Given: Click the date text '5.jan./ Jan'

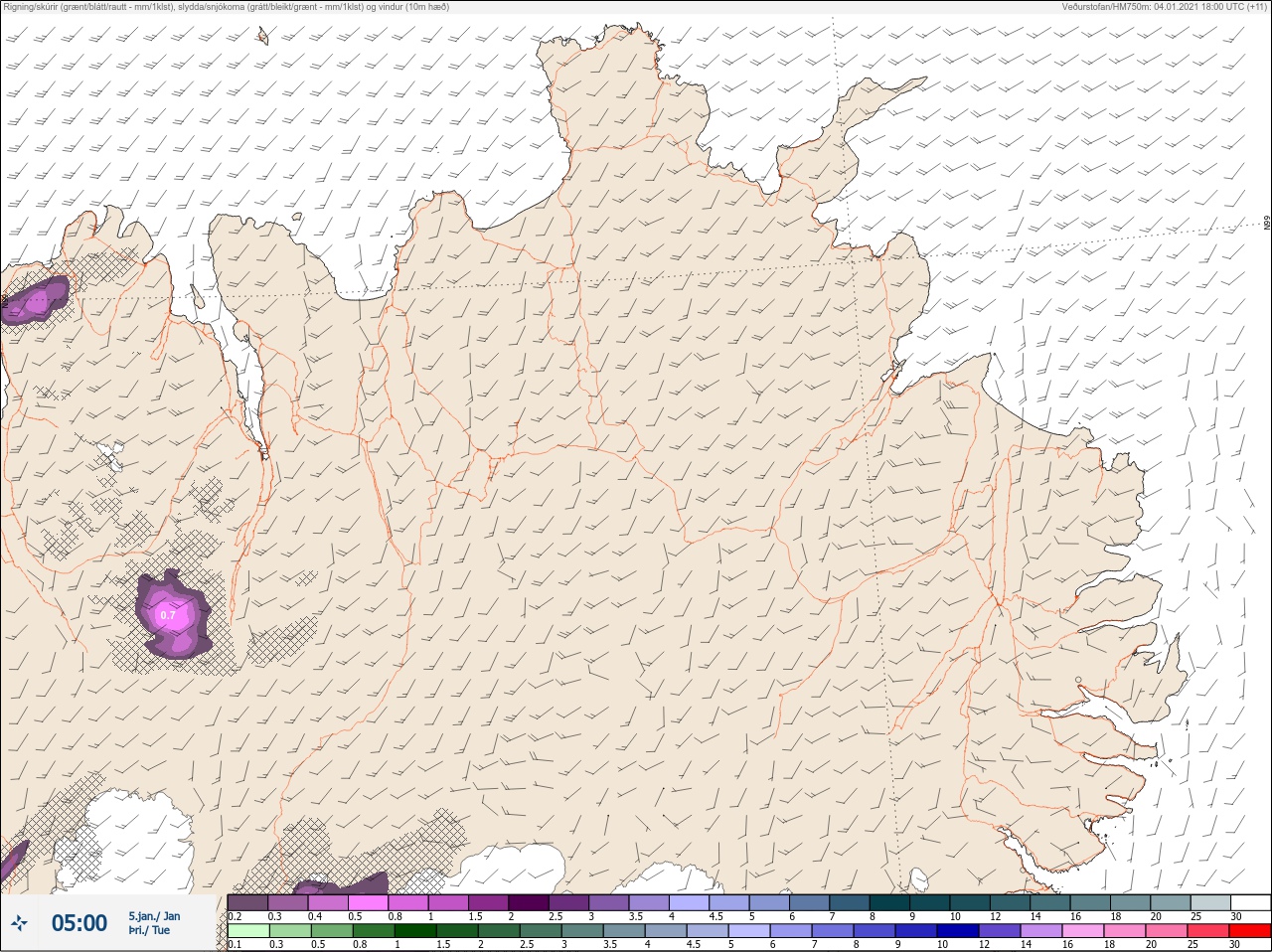Looking at the screenshot, I should pyautogui.click(x=154, y=916).
